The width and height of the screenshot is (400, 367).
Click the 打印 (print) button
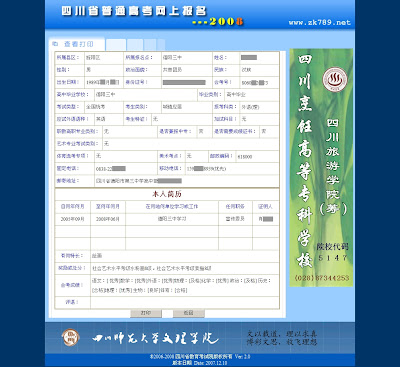point(146,313)
